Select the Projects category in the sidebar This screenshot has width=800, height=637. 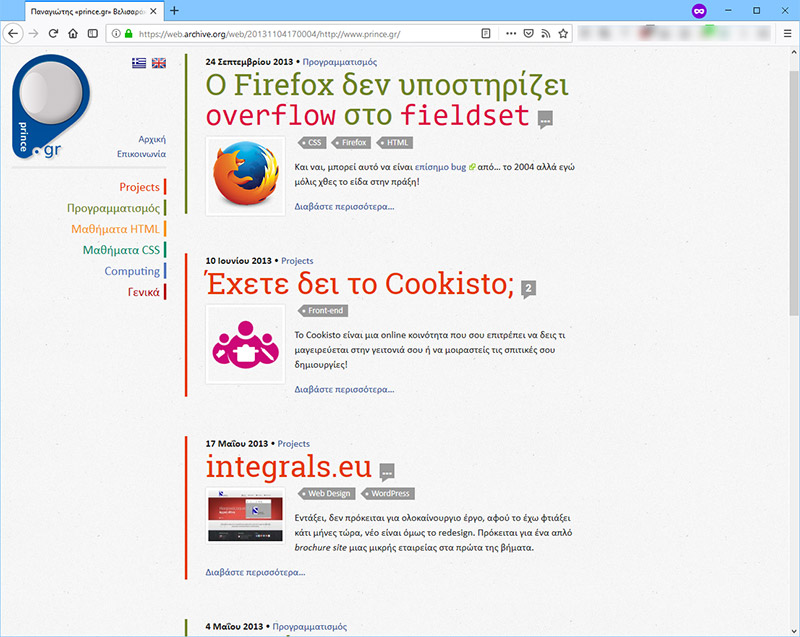[139, 187]
